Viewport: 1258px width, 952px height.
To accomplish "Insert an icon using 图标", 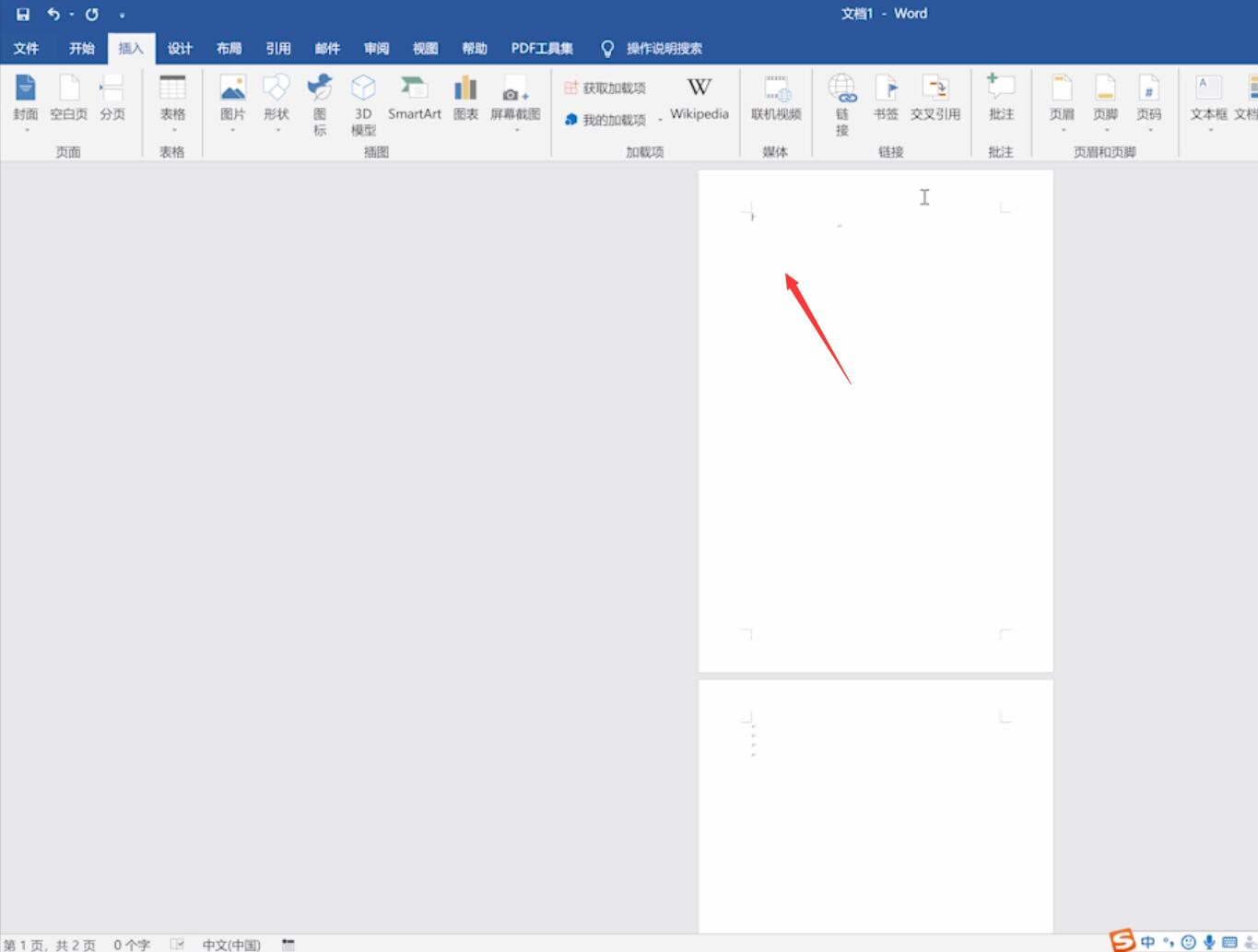I will tap(320, 105).
